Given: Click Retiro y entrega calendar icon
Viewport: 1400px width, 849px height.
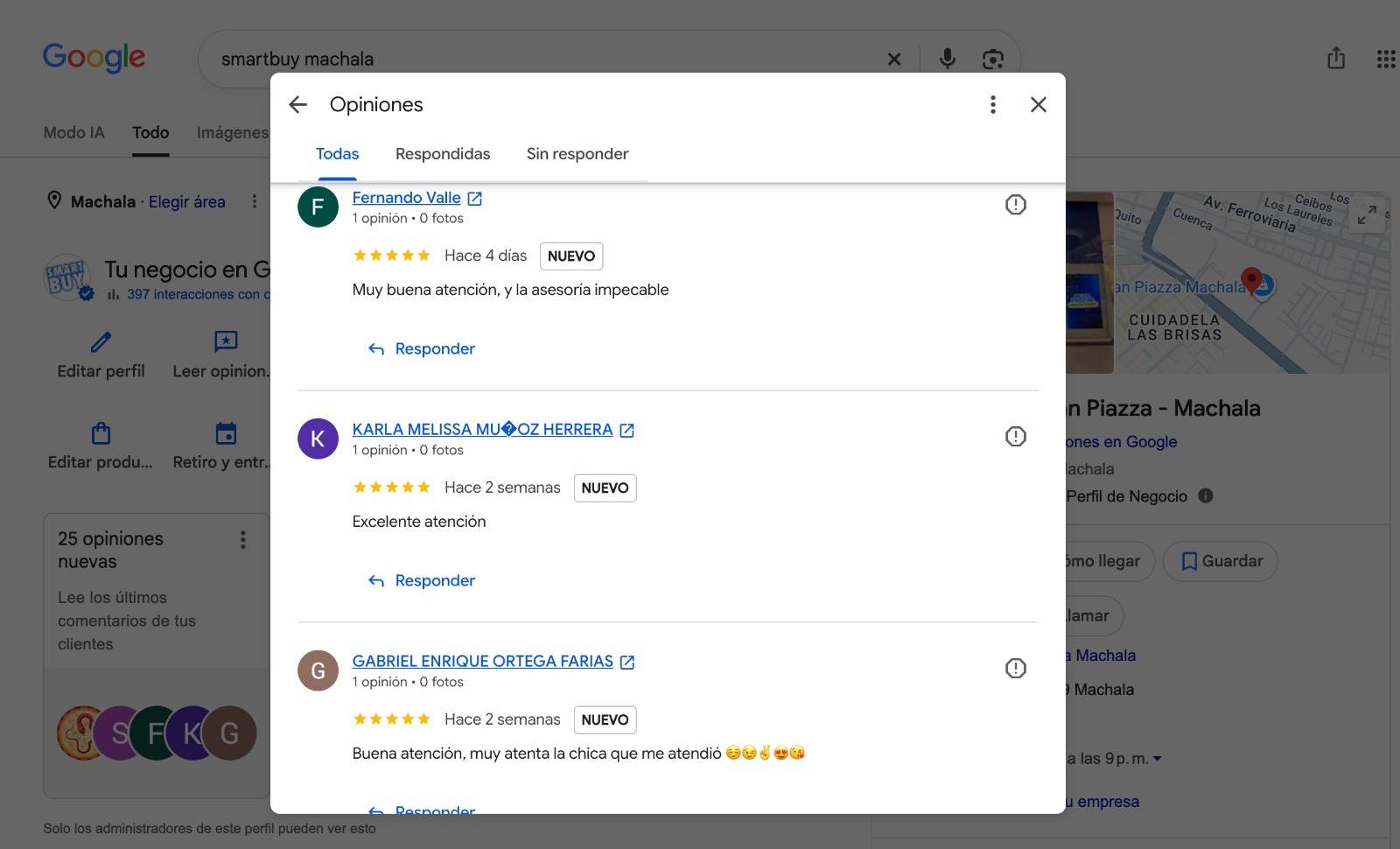Looking at the screenshot, I should [226, 433].
